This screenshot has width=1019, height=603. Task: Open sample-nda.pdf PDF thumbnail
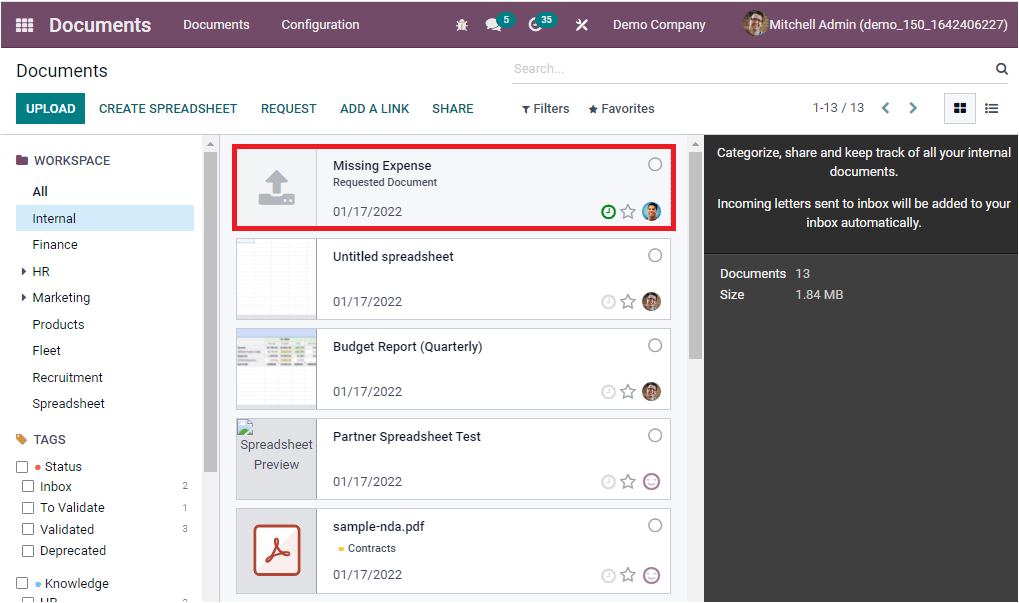[x=276, y=551]
